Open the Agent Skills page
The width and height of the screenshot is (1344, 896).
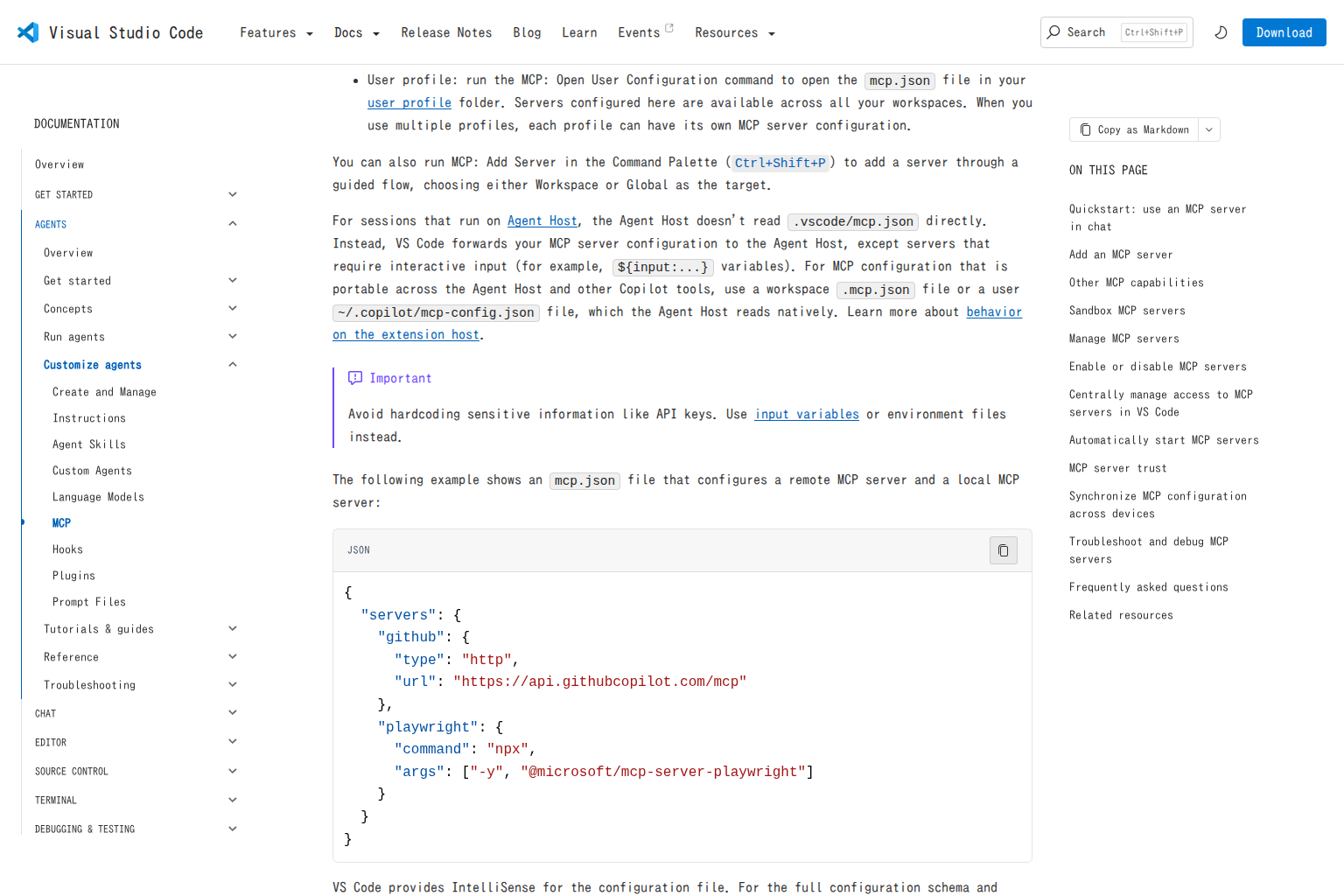(89, 444)
